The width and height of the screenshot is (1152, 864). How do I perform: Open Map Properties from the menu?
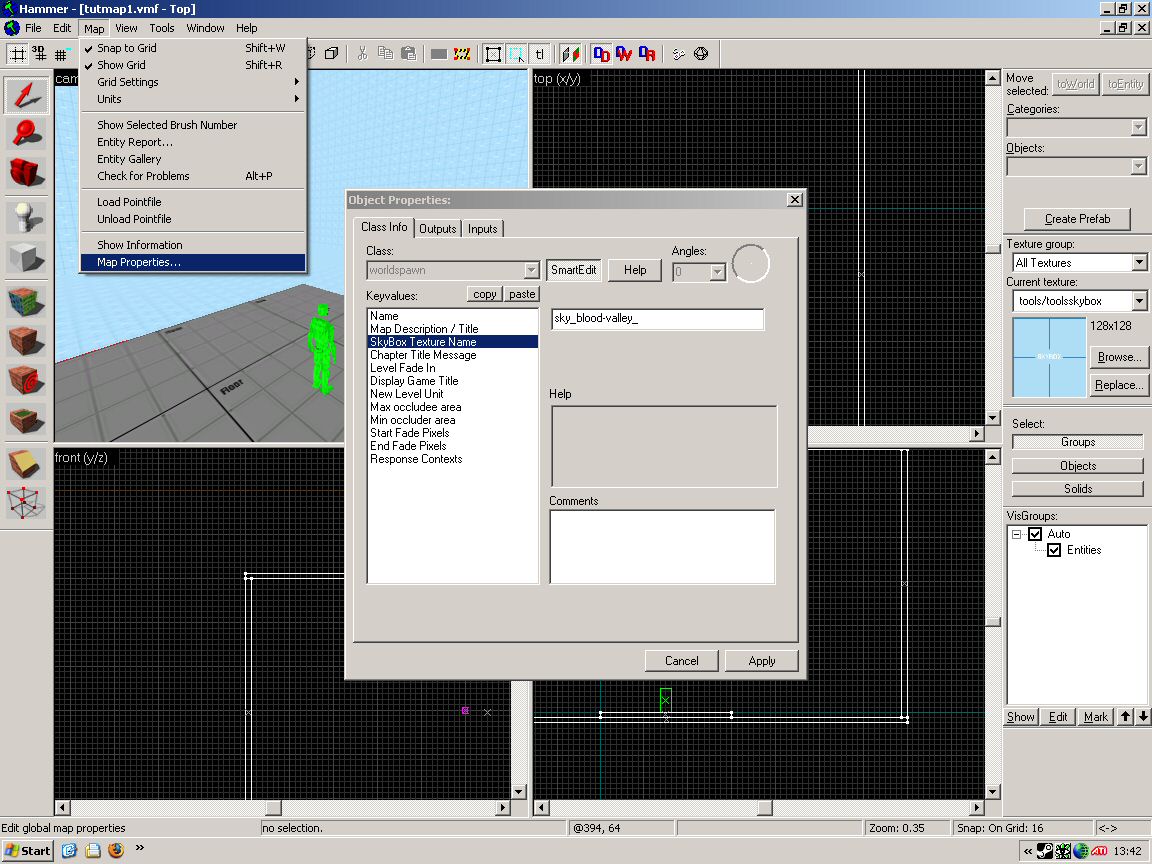click(192, 262)
